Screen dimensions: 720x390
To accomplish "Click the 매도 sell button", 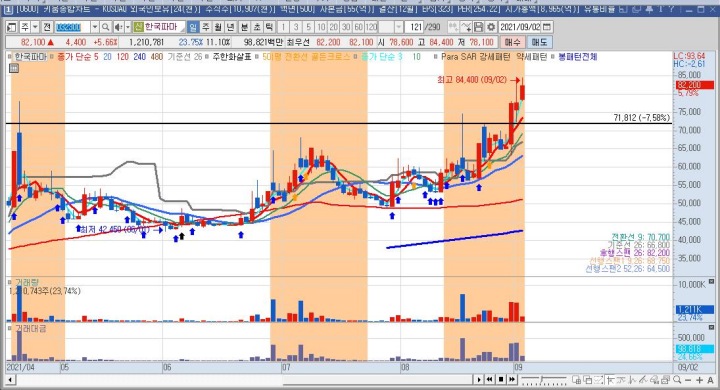I will (539, 42).
